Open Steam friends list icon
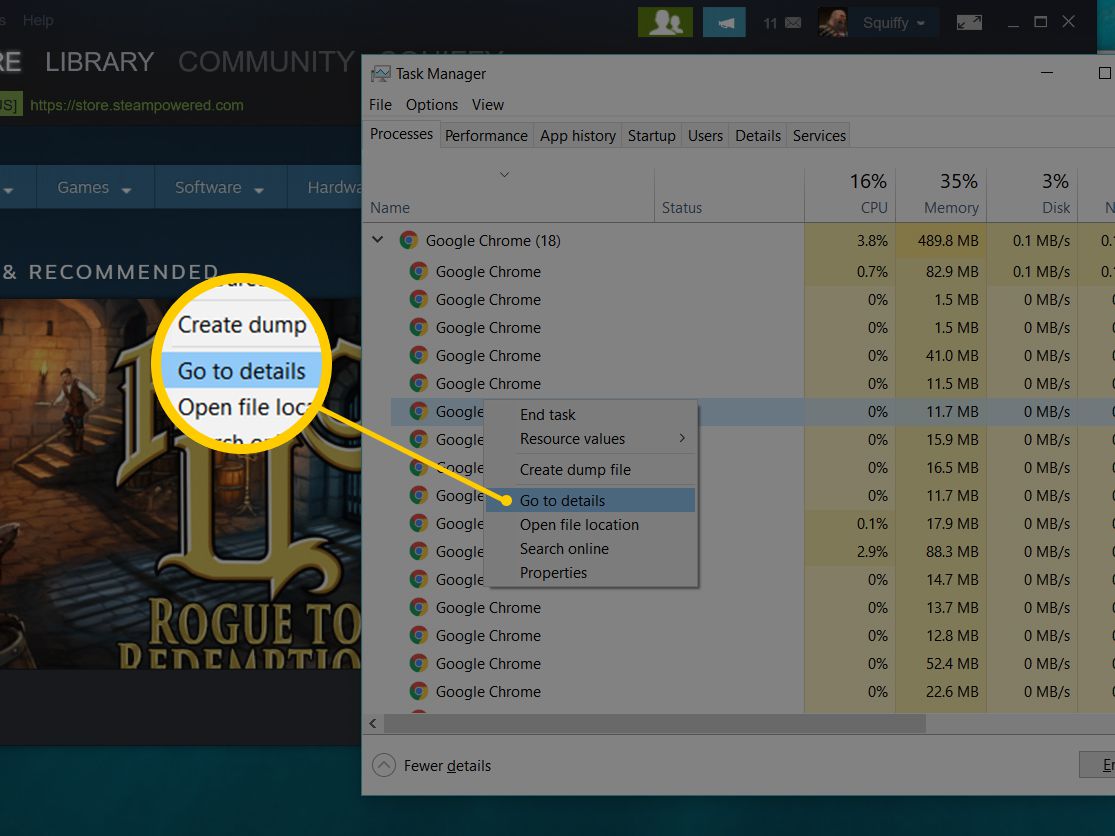 point(665,22)
